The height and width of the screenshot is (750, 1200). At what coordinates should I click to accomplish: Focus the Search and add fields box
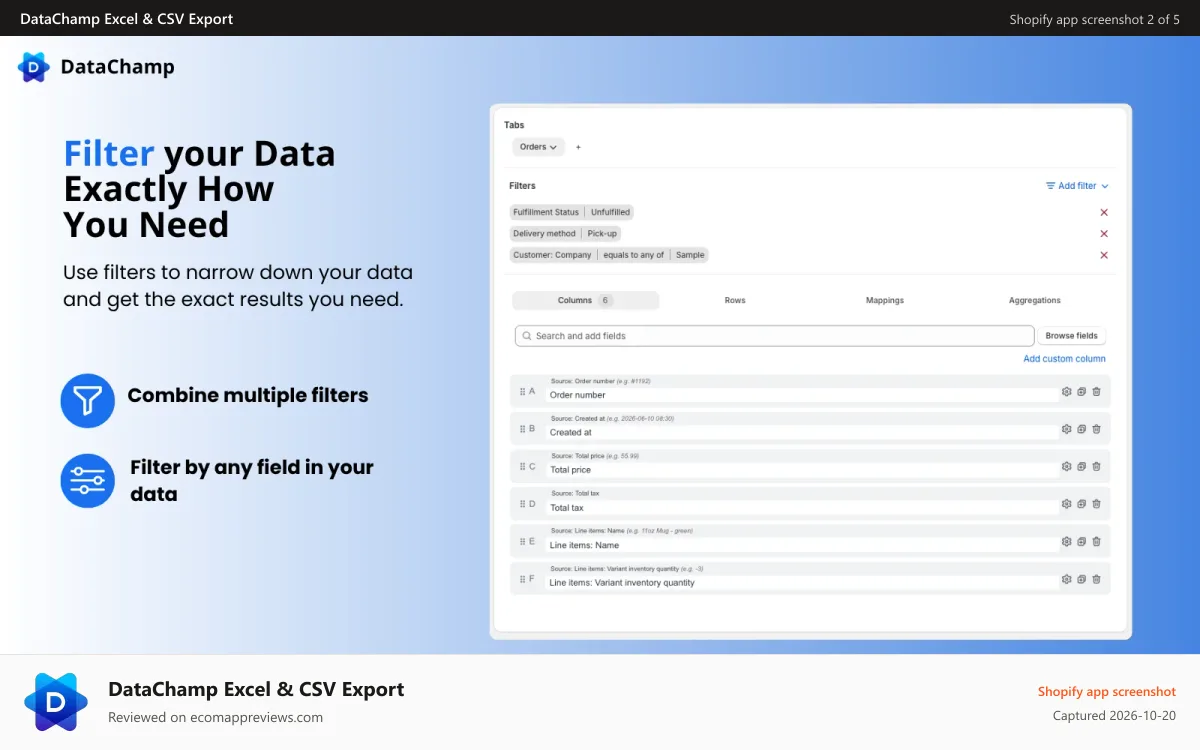774,336
